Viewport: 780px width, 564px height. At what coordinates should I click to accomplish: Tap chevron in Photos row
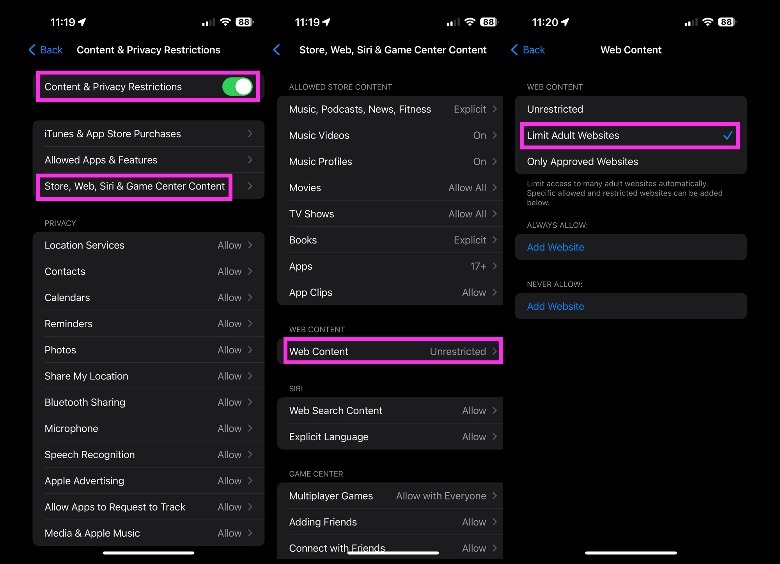click(250, 350)
